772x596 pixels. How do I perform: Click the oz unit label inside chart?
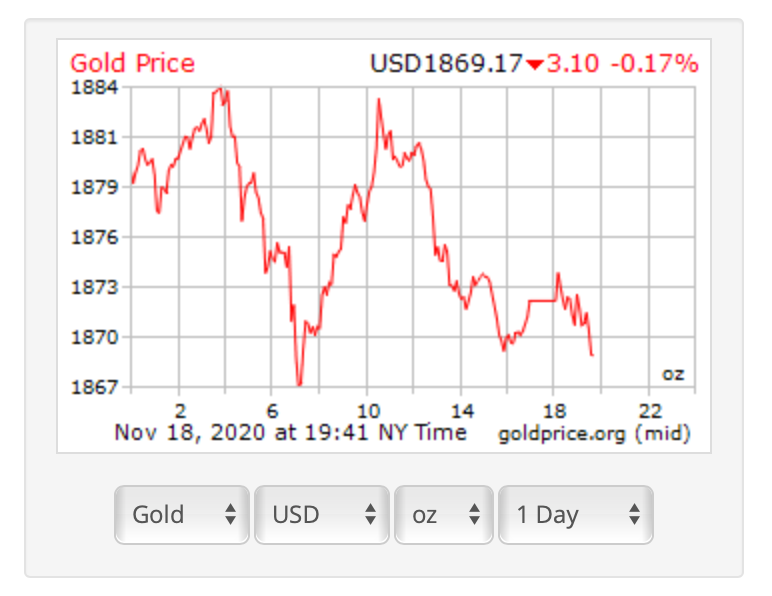point(673,375)
